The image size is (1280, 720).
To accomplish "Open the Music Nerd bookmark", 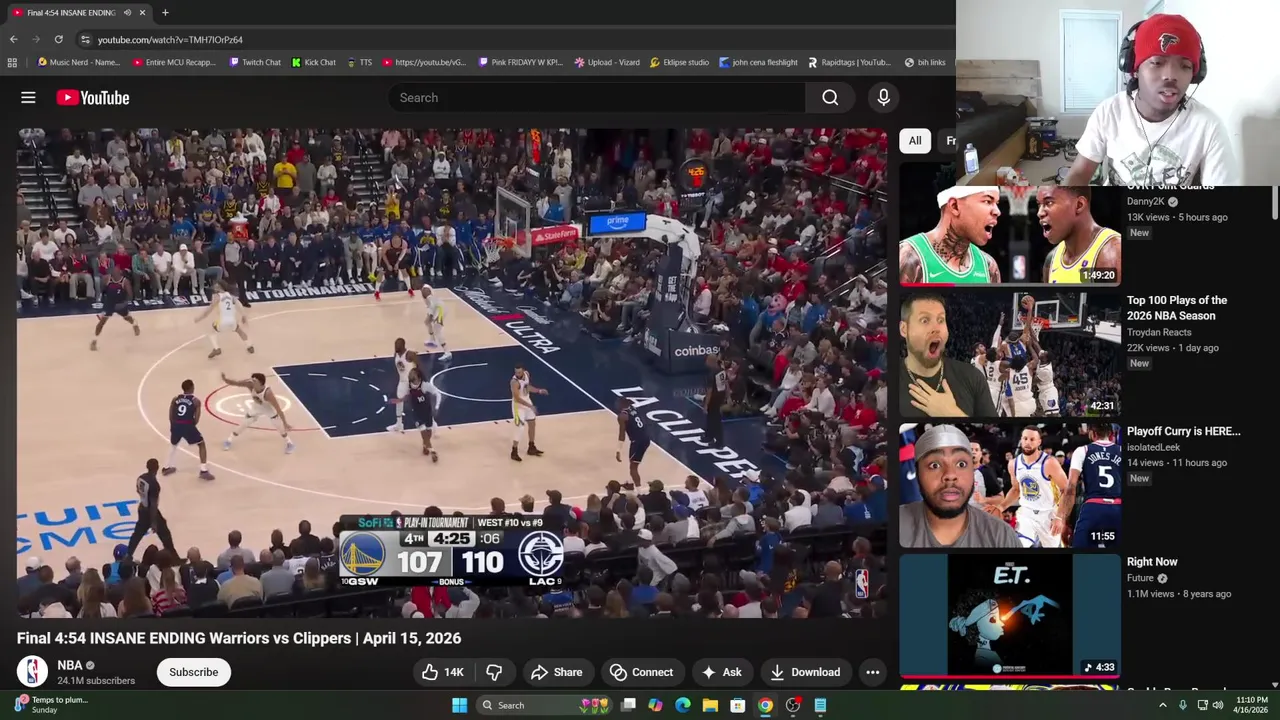I will 78,62.
